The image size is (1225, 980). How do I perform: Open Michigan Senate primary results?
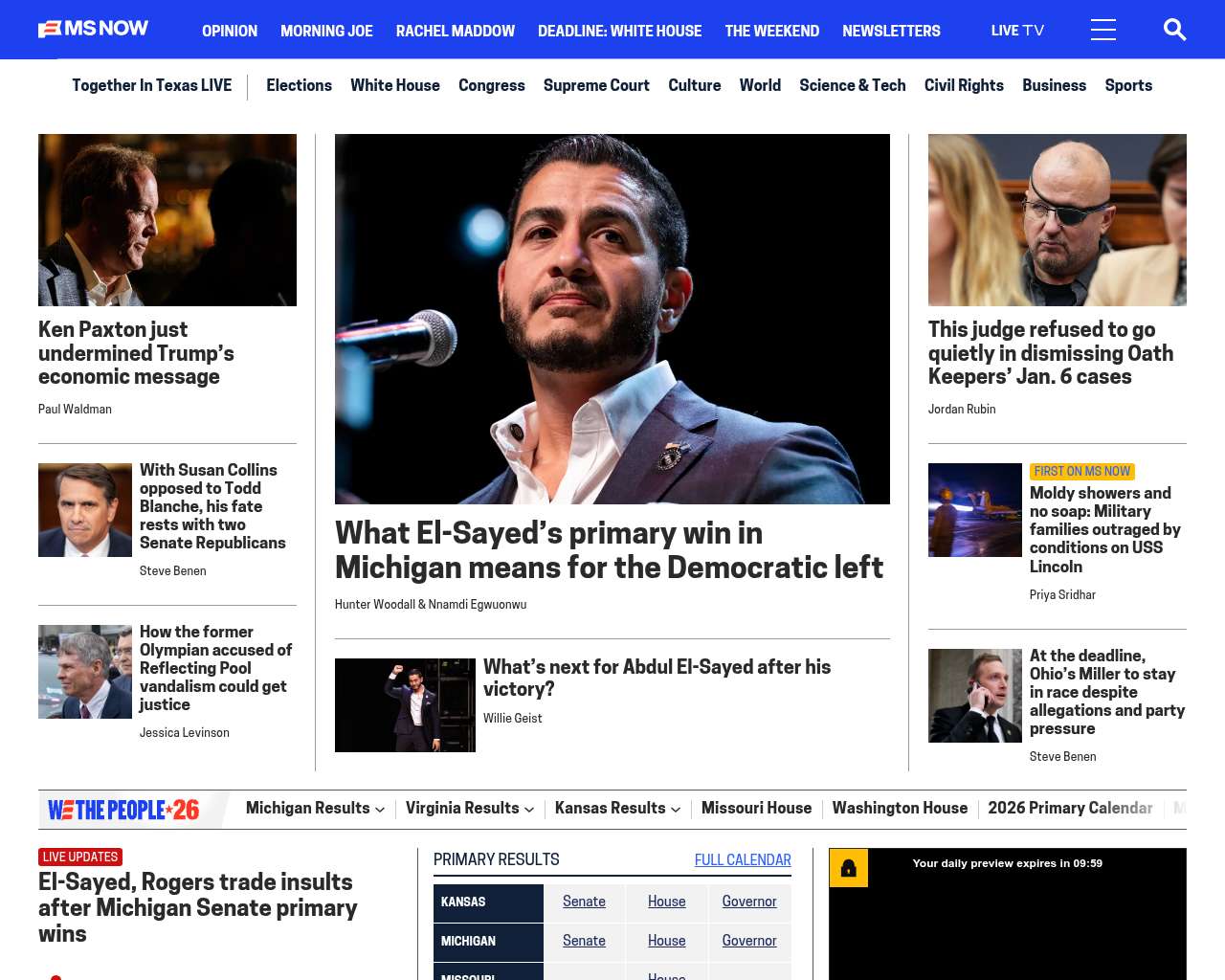click(x=584, y=941)
